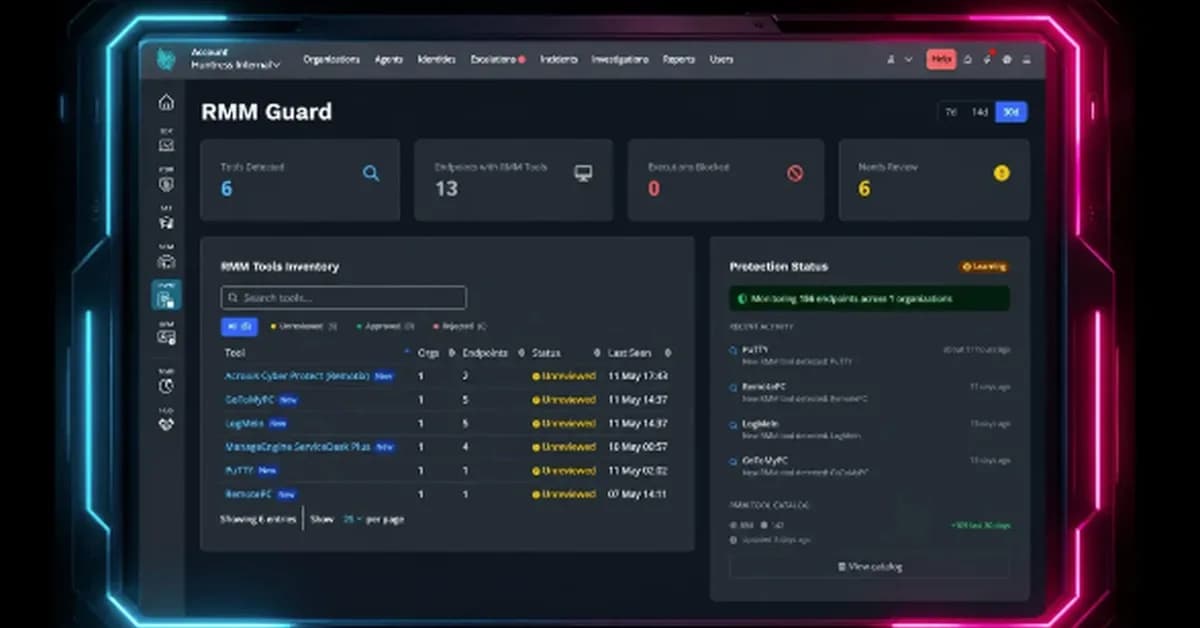Click the Huntress logo in the header
The width and height of the screenshot is (1200, 628).
pos(166,60)
